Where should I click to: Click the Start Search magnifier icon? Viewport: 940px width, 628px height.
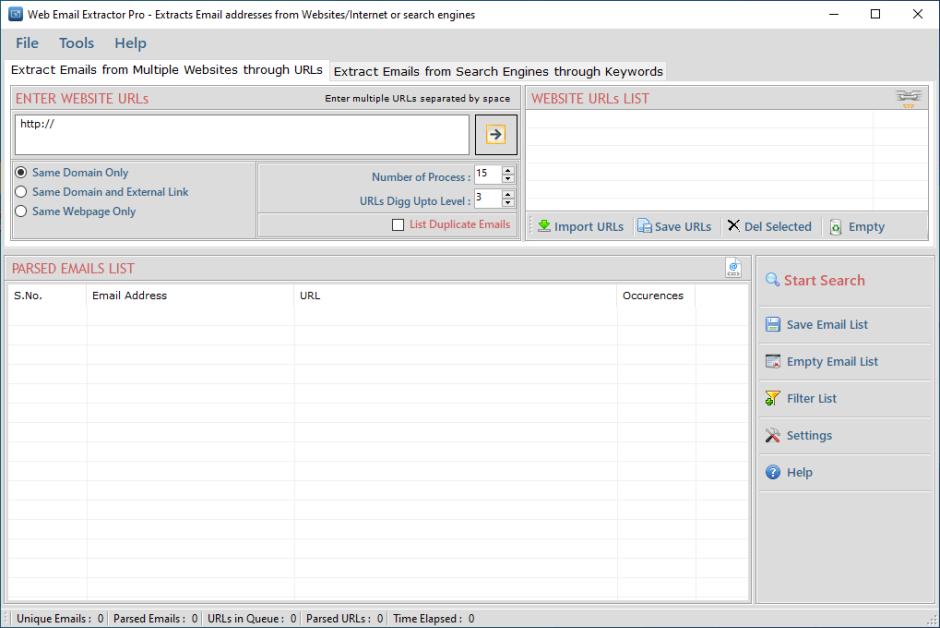click(x=772, y=280)
